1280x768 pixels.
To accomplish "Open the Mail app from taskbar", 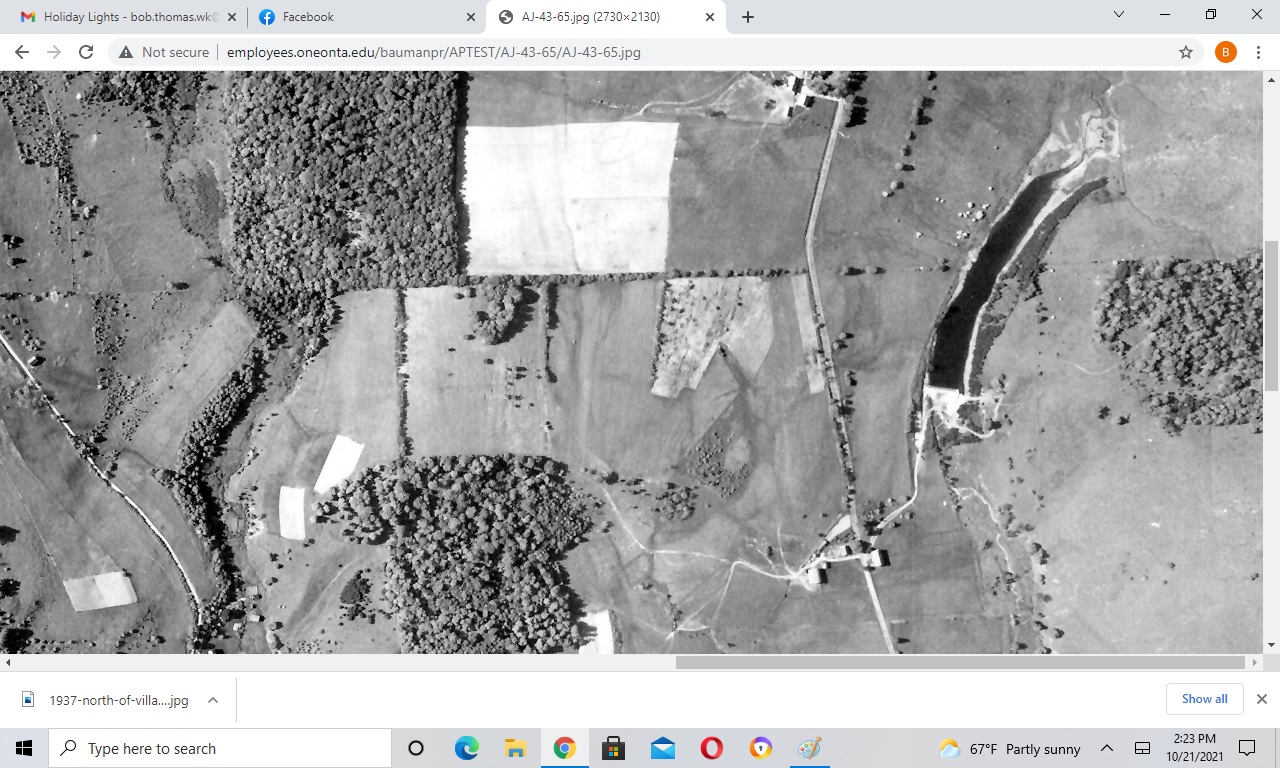I will pyautogui.click(x=662, y=748).
